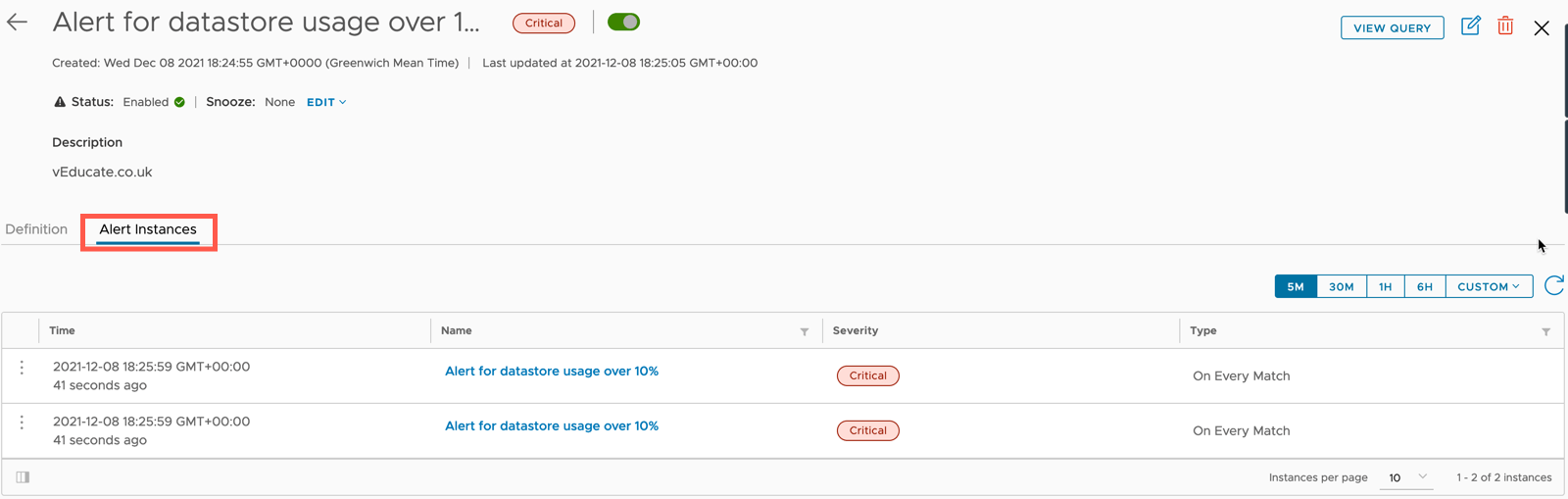Go back using the left arrow icon

(17, 22)
